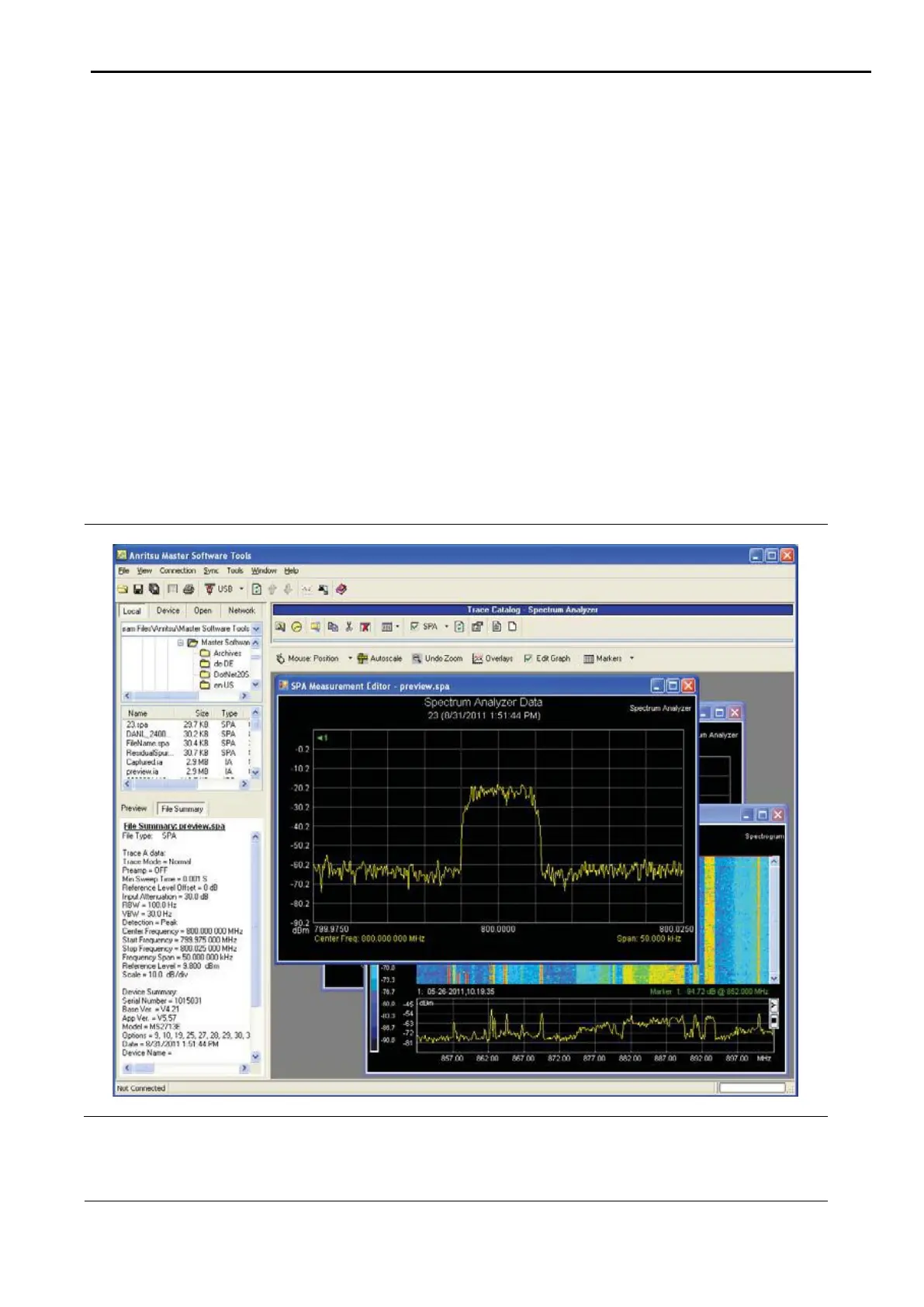Open the Help menu
This screenshot has width=924, height=1307.
click(x=292, y=570)
